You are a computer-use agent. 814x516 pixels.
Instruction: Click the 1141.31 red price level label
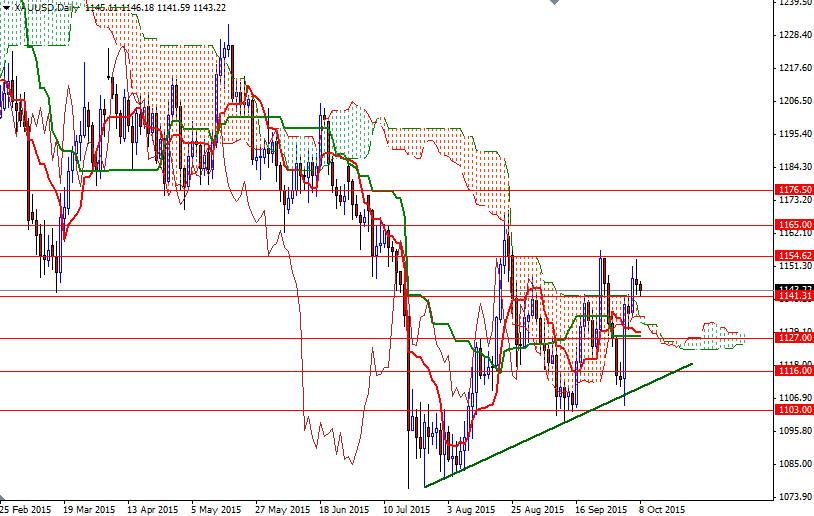(x=794, y=297)
